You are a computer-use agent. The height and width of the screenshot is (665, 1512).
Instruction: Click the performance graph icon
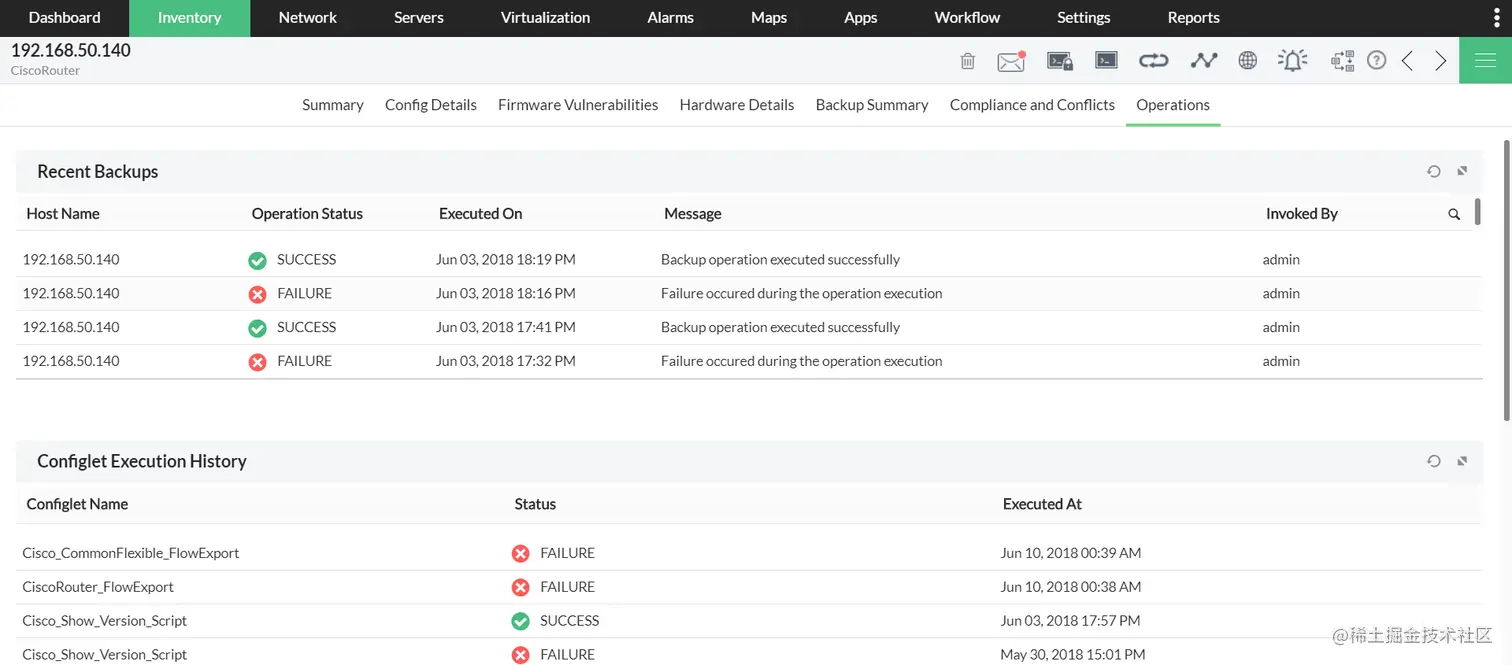pos(1203,60)
